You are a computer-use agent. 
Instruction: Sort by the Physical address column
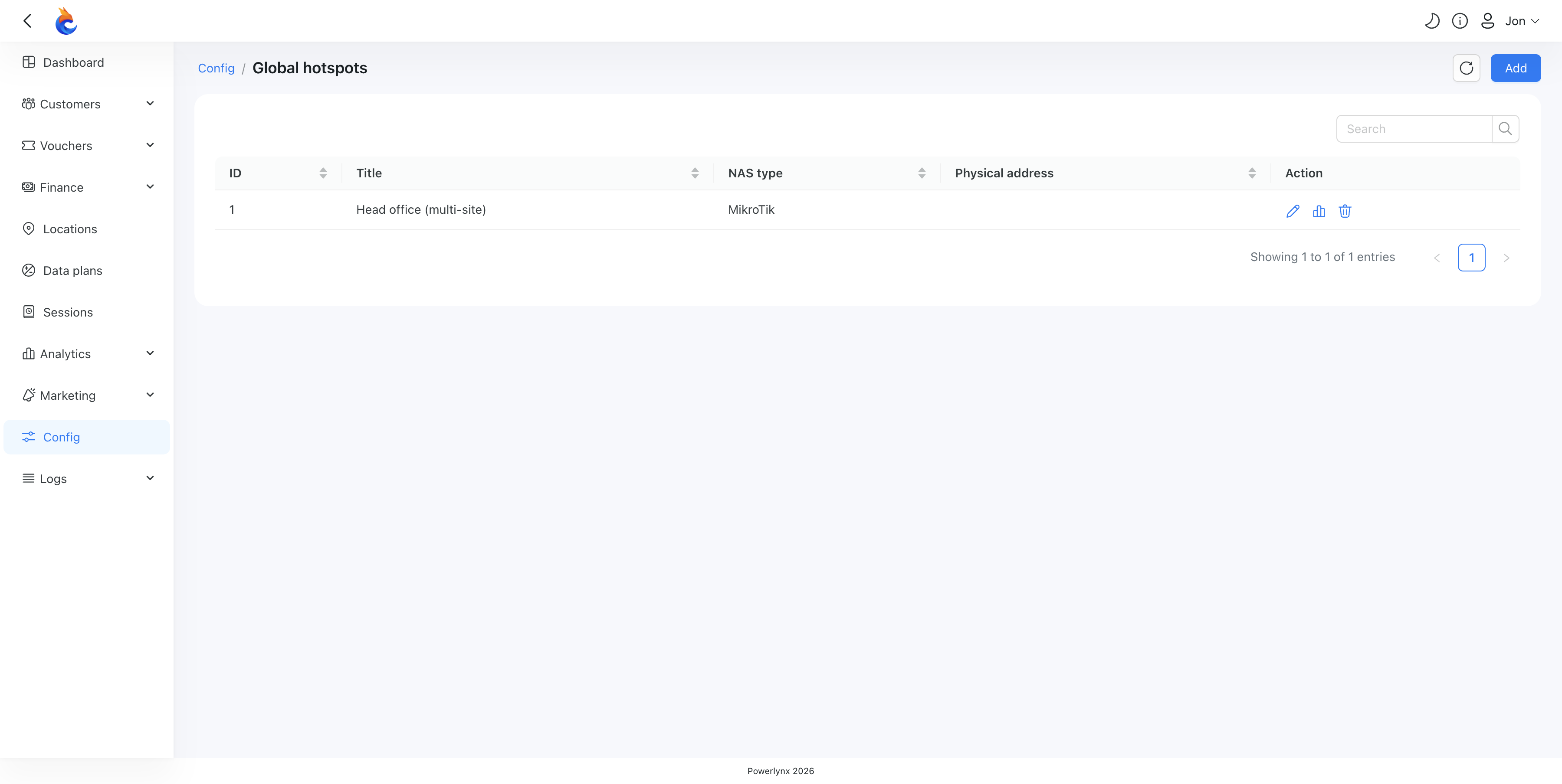pyautogui.click(x=1251, y=173)
